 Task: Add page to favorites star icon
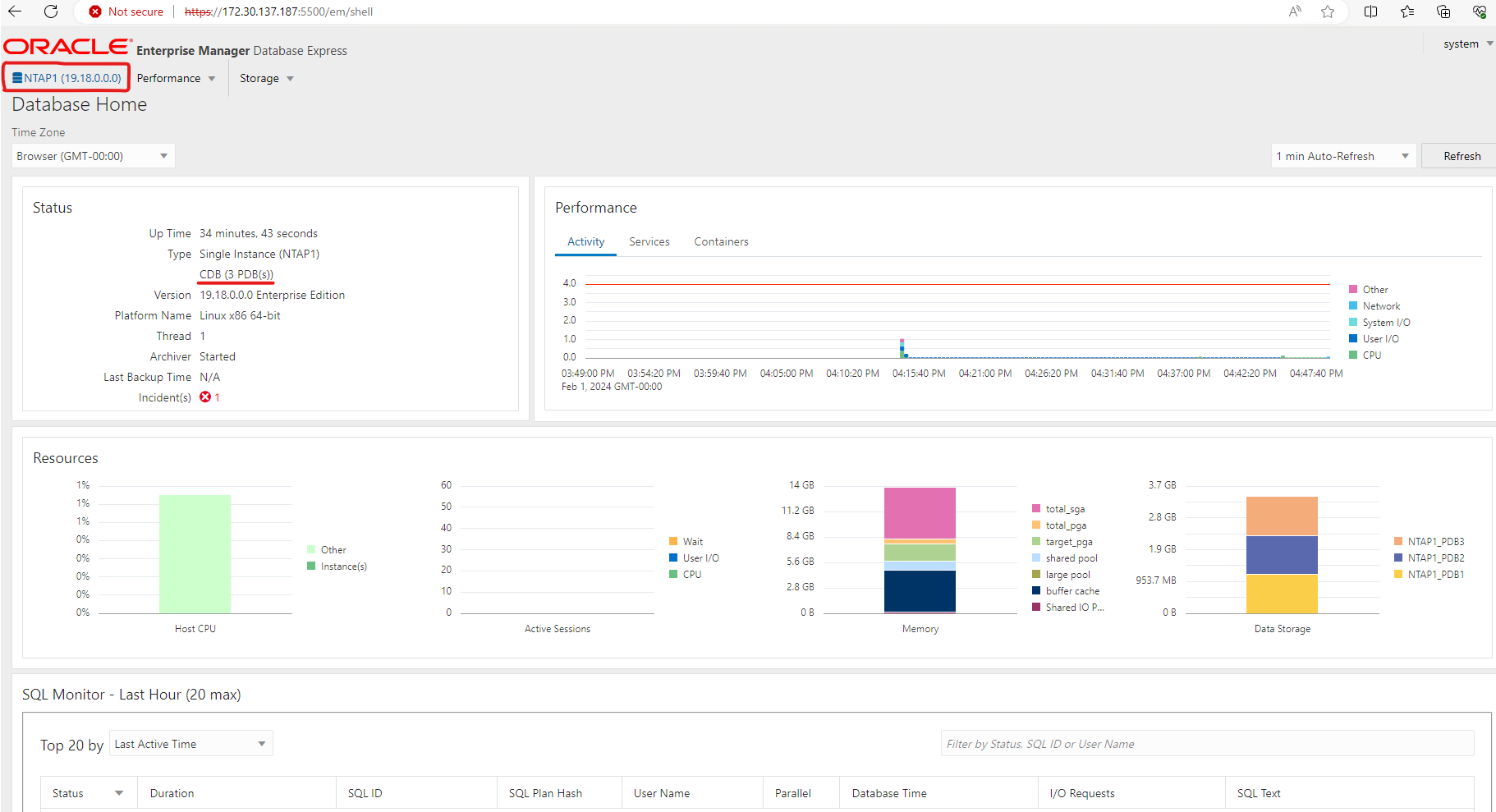1328,11
